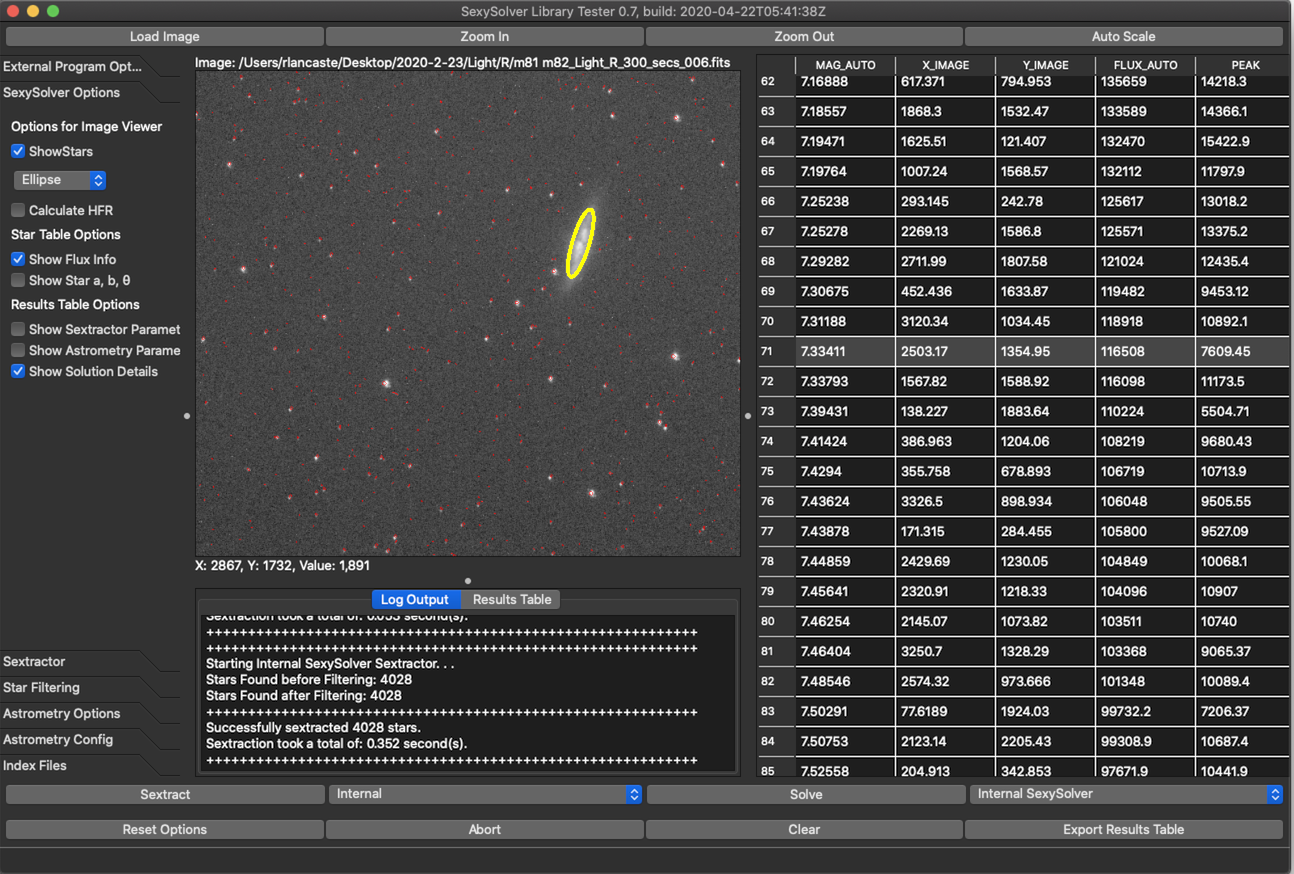Click FLUX_AUTO cell 99732.2
Image resolution: width=1294 pixels, height=874 pixels.
(x=1145, y=711)
